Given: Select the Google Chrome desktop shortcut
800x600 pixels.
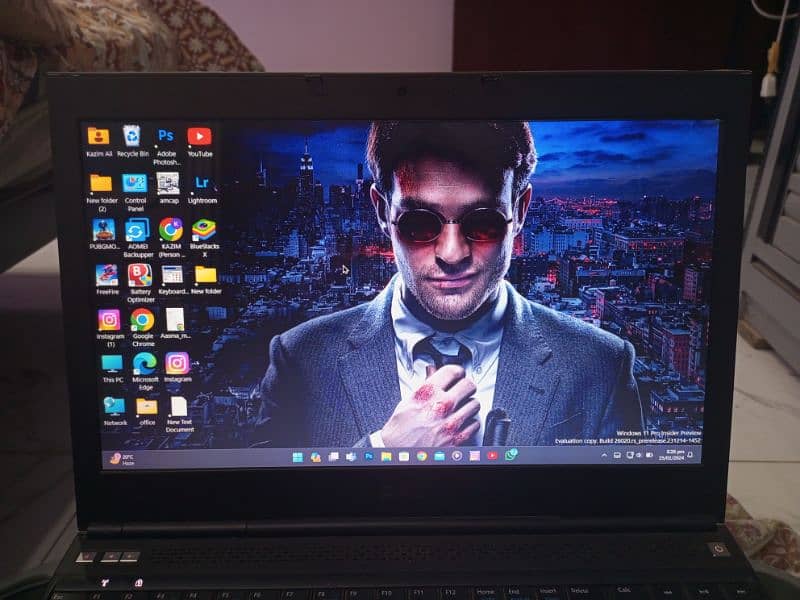Looking at the screenshot, I should click(x=143, y=320).
